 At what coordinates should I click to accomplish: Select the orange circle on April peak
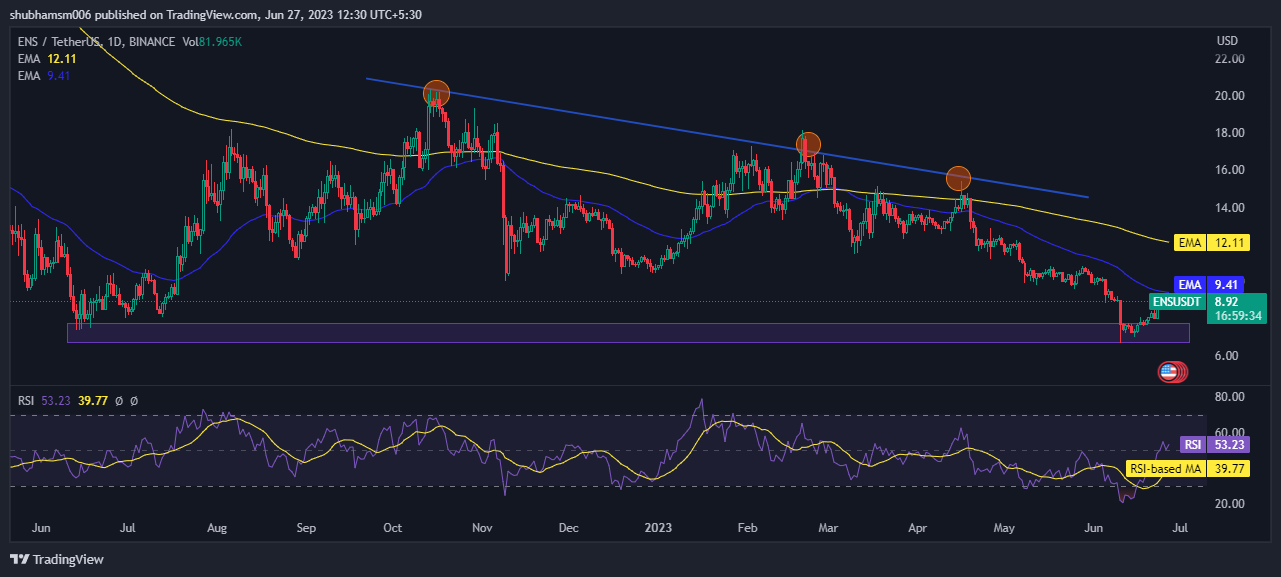coord(958,178)
